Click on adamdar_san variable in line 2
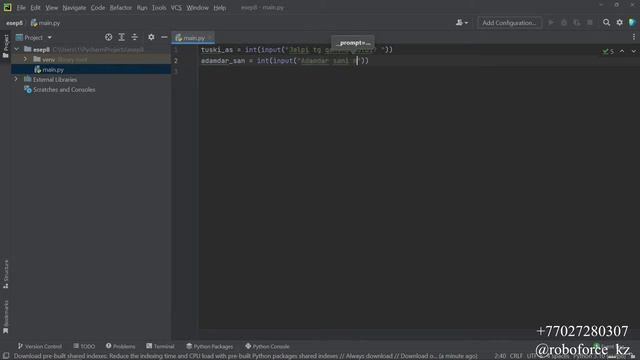Viewport: 640px width, 360px height. [223, 60]
